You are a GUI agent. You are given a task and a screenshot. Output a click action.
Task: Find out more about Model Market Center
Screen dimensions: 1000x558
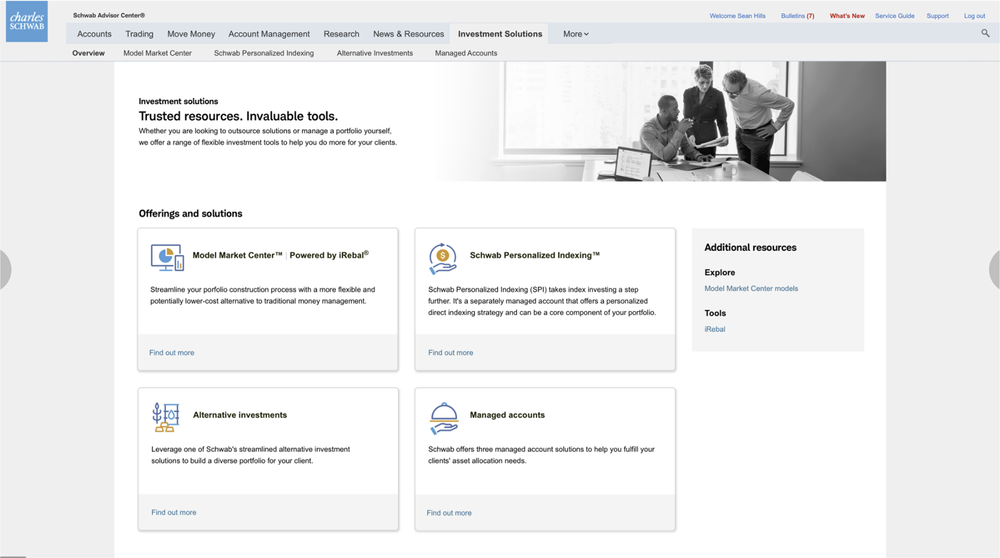[172, 353]
